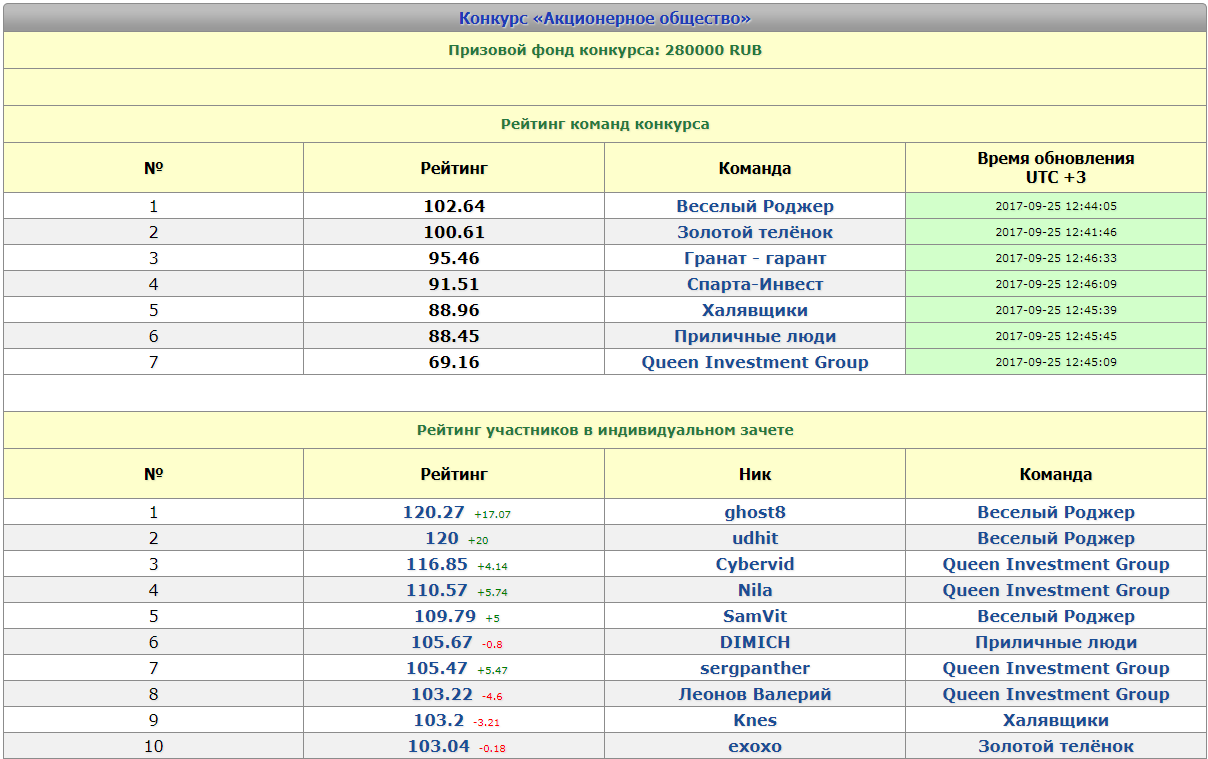Click Nila's rating 110.57

(437, 590)
